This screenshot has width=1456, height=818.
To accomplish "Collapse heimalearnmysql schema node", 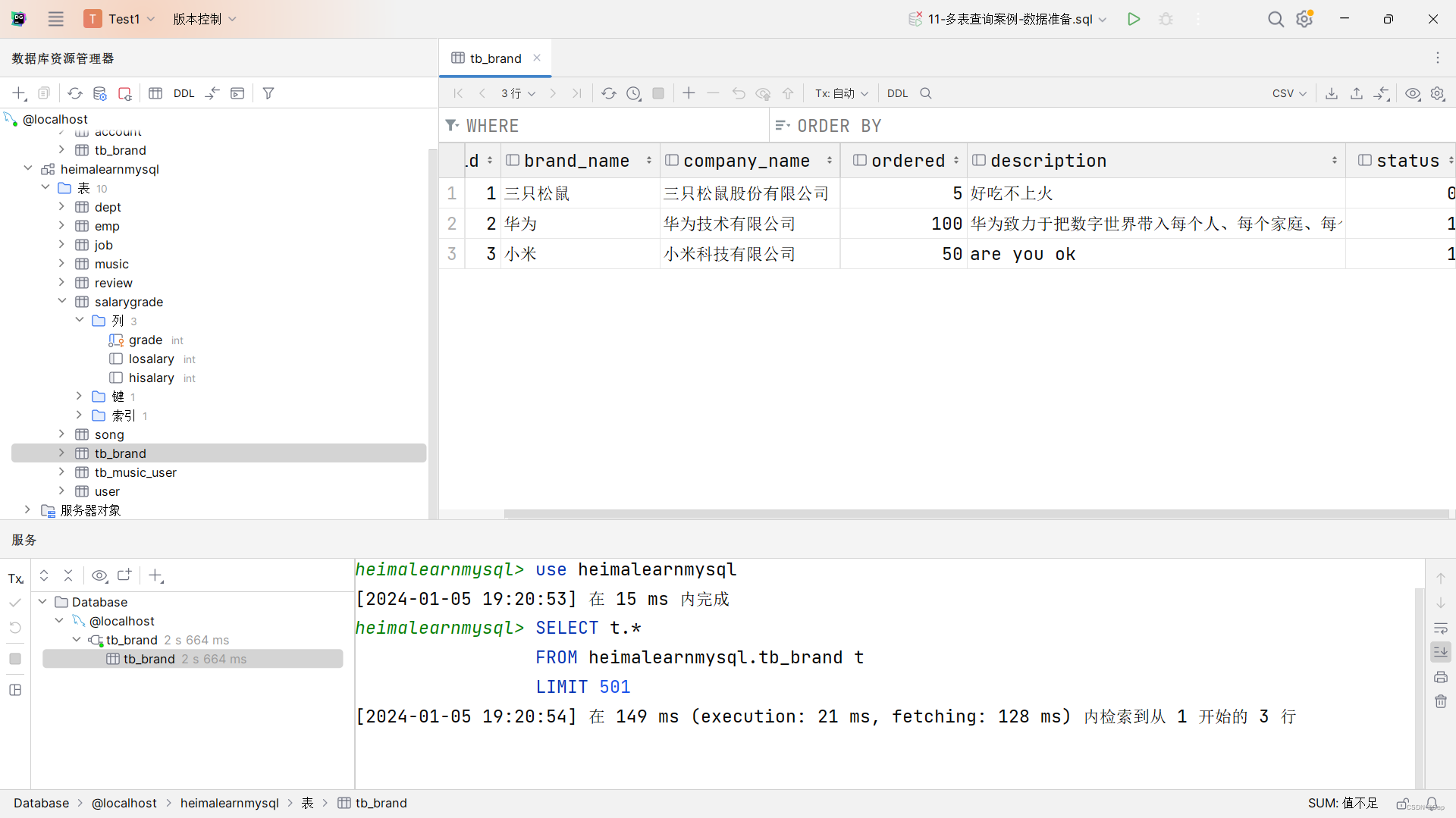I will point(28,168).
